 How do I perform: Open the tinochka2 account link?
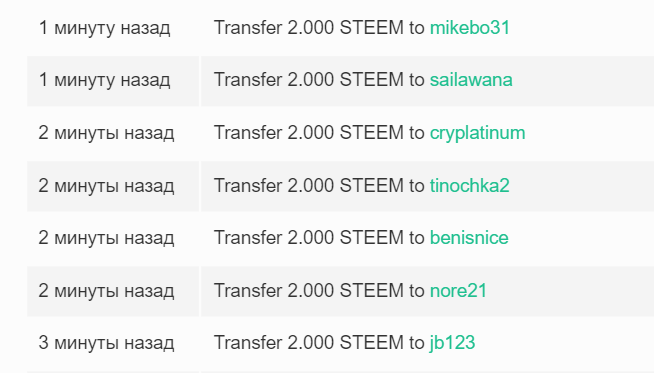pos(470,185)
